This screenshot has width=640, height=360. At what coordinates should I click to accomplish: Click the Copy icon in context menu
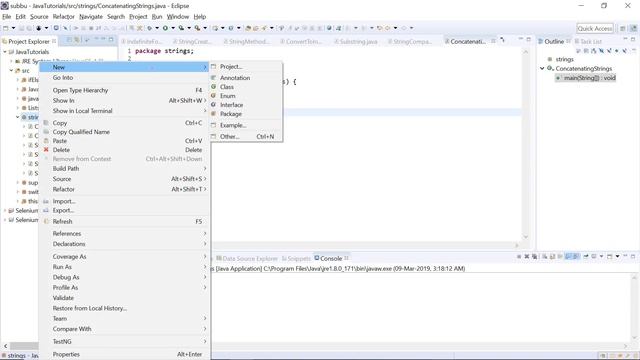tap(46, 122)
